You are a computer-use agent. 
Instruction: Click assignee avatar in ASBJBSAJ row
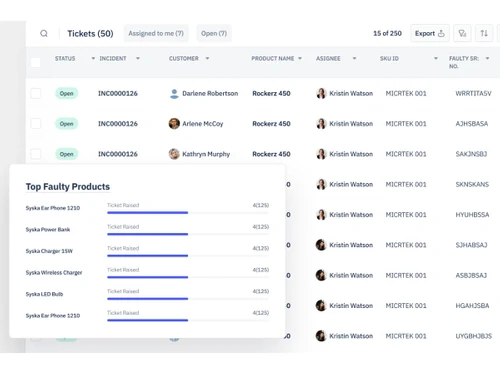(321, 275)
